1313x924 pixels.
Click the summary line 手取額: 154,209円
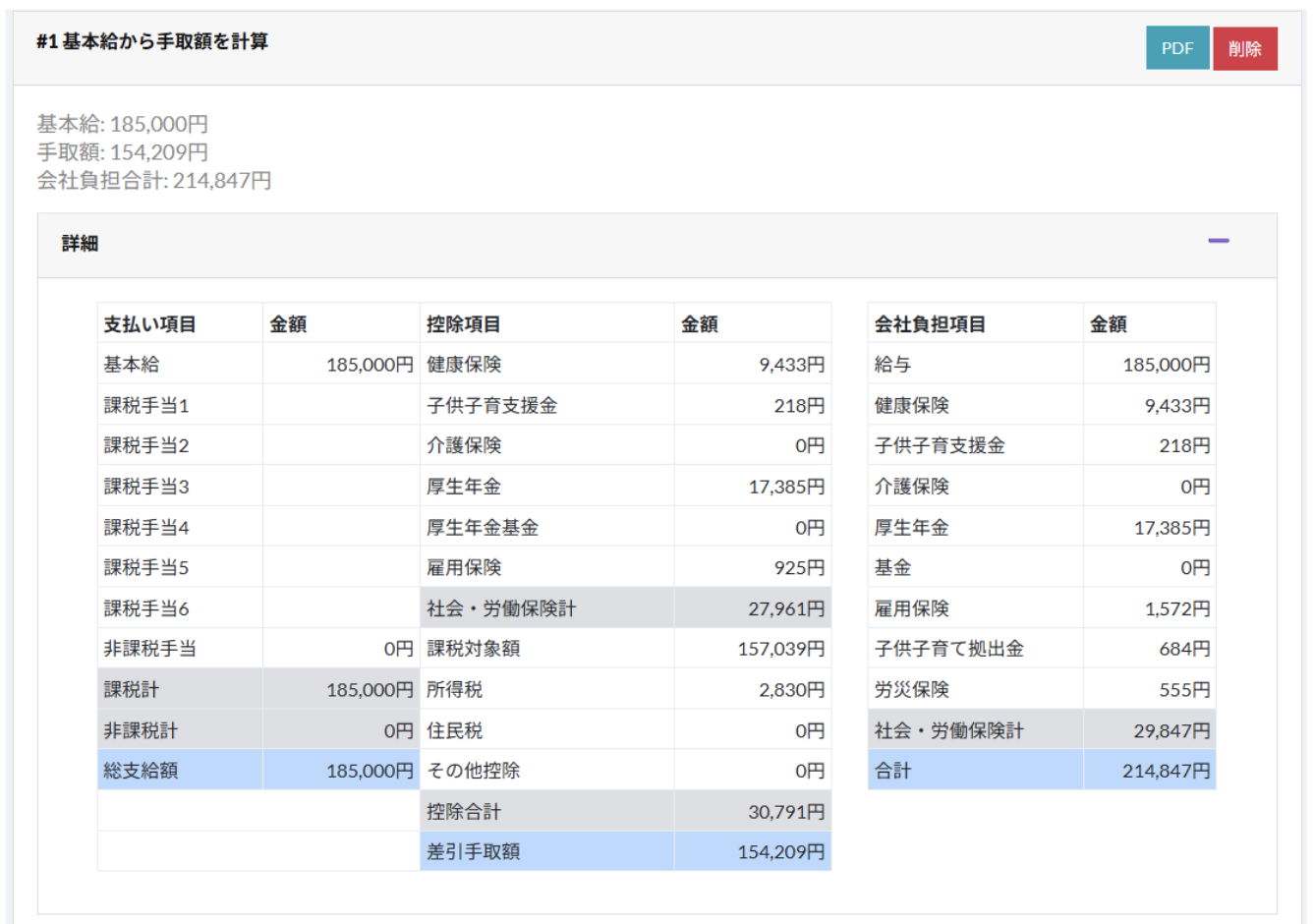[x=123, y=152]
